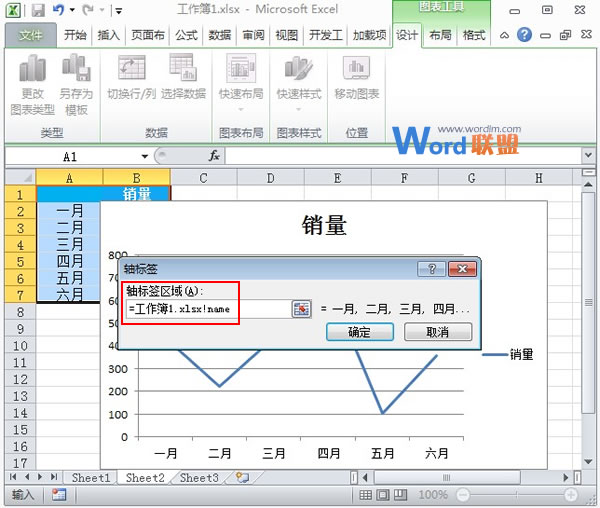600x508 pixels.
Task: Open Excel Help question mark icon
Action: [x=524, y=35]
